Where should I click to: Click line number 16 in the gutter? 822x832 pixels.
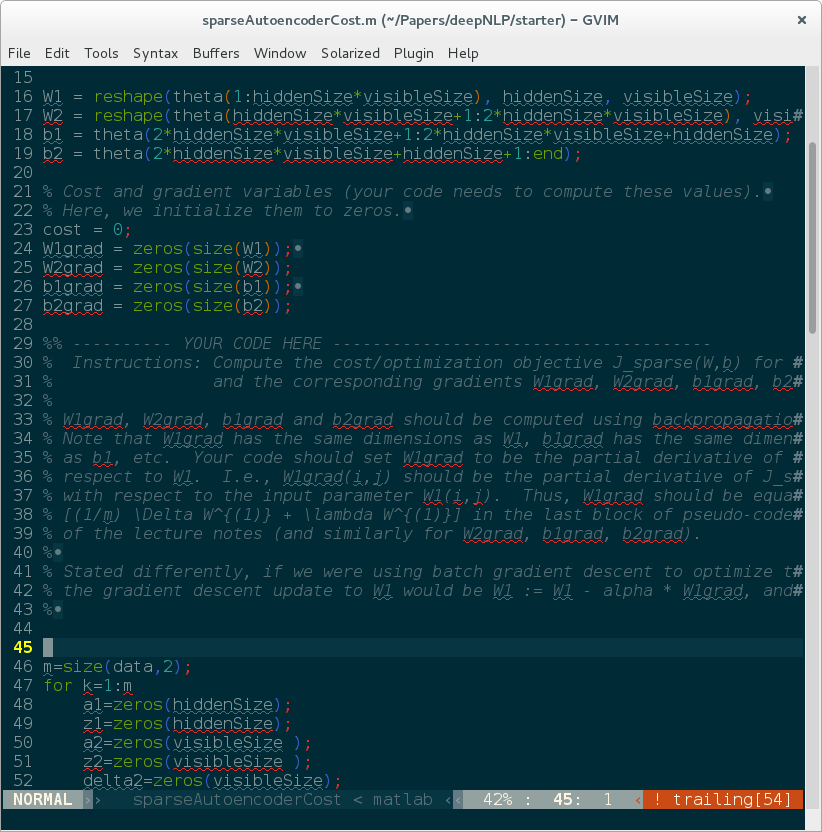tap(23, 97)
